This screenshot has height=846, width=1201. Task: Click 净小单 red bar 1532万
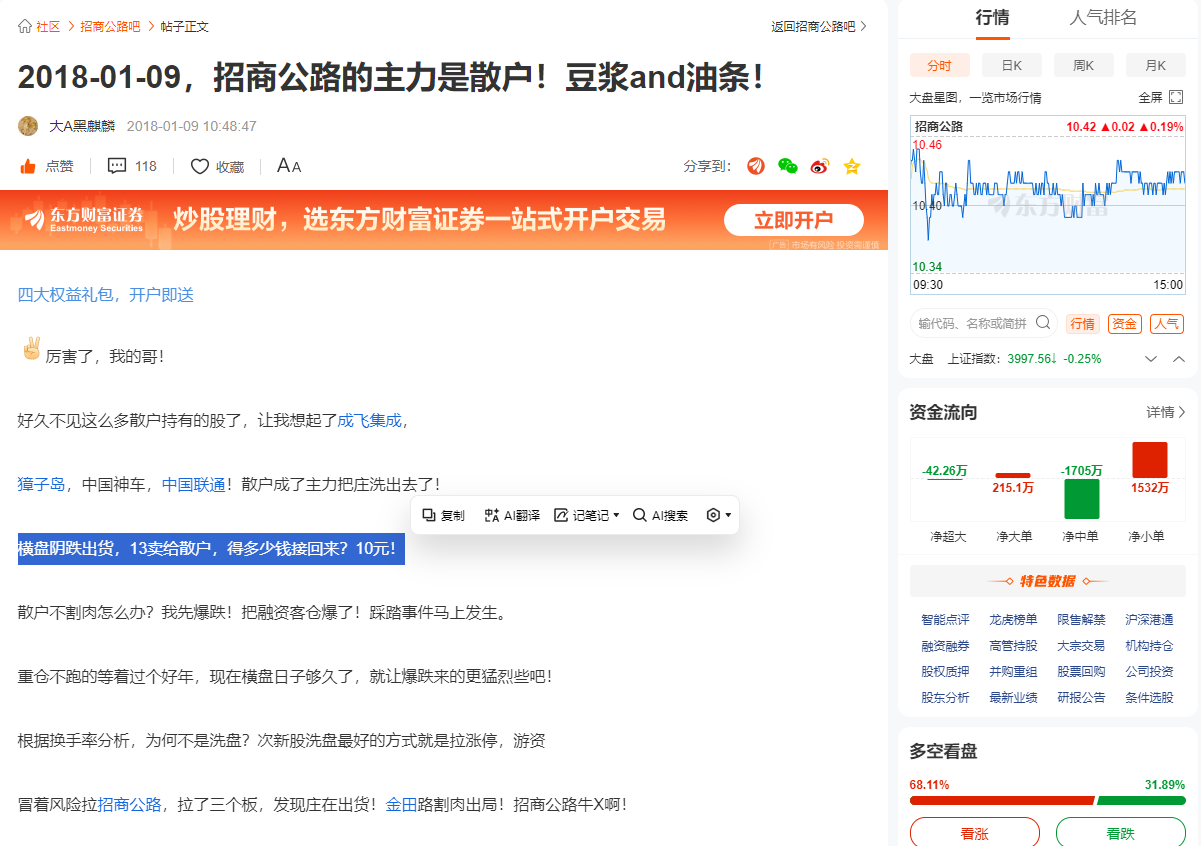coord(1150,461)
